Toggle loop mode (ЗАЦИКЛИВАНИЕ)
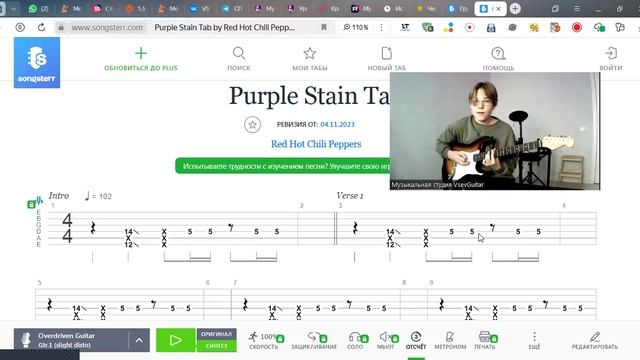Screen dimensions: 640x360 point(314,341)
